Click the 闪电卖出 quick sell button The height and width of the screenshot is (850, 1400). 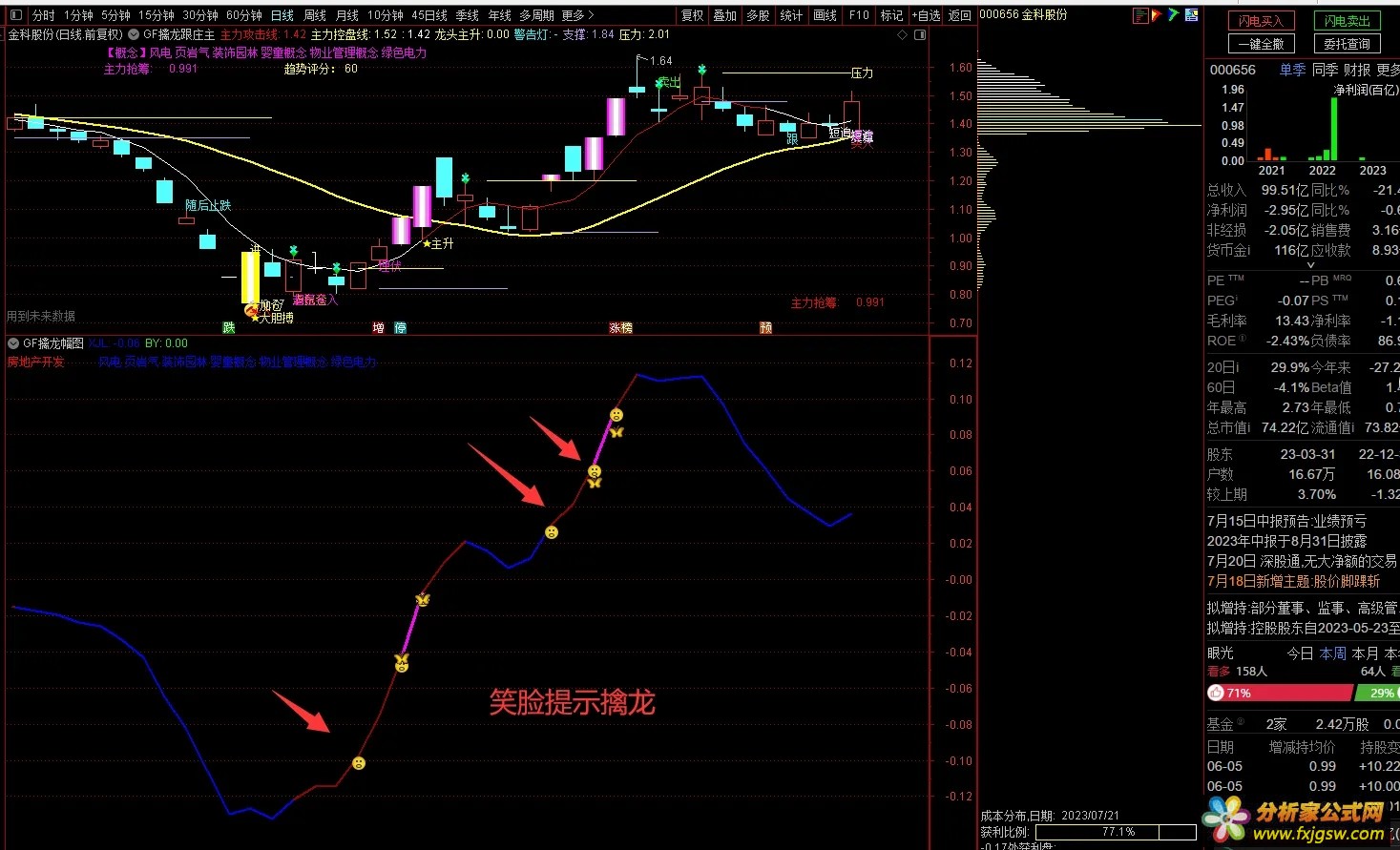(x=1347, y=21)
